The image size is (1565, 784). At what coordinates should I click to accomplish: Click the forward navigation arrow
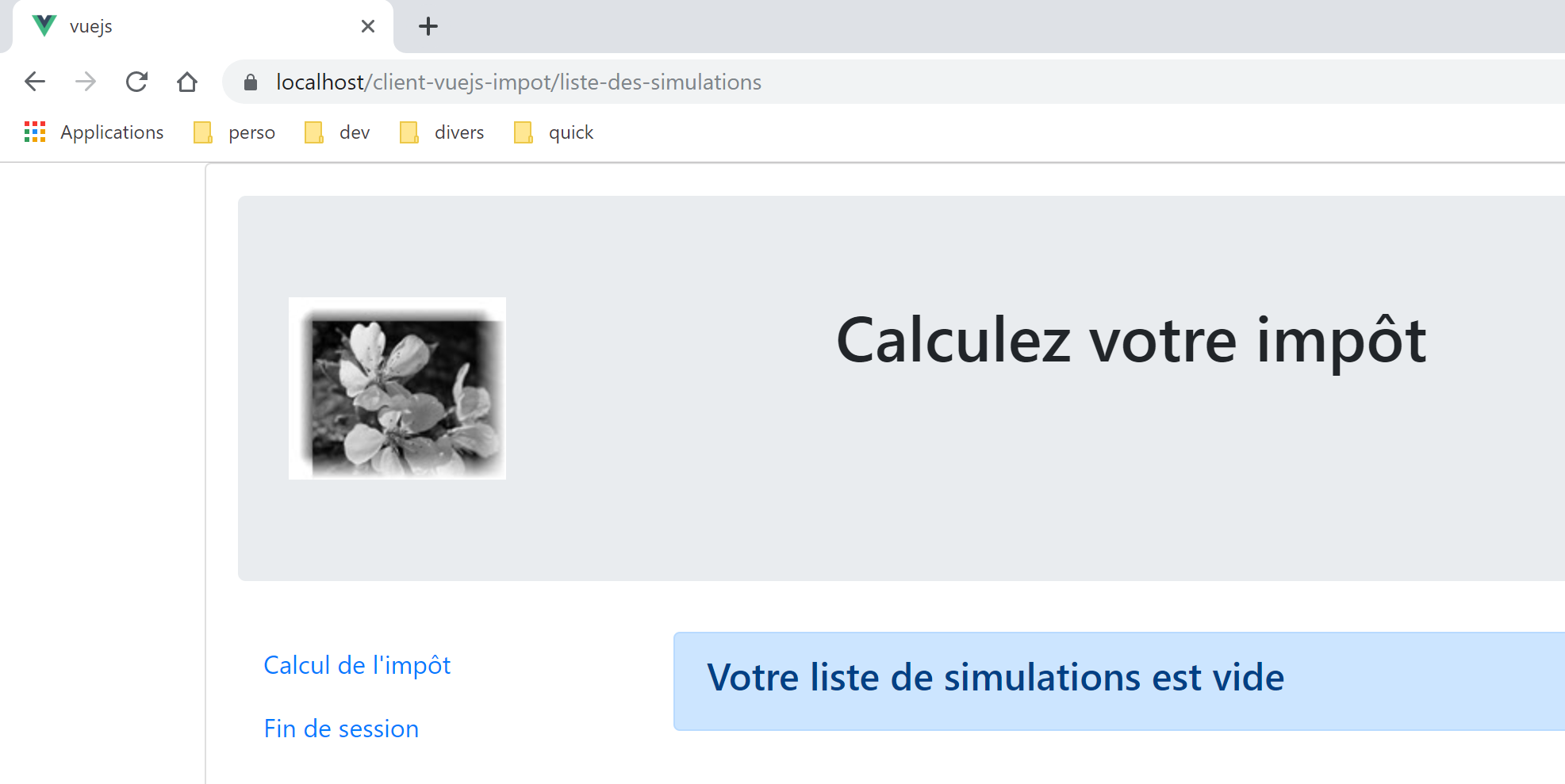tap(86, 82)
